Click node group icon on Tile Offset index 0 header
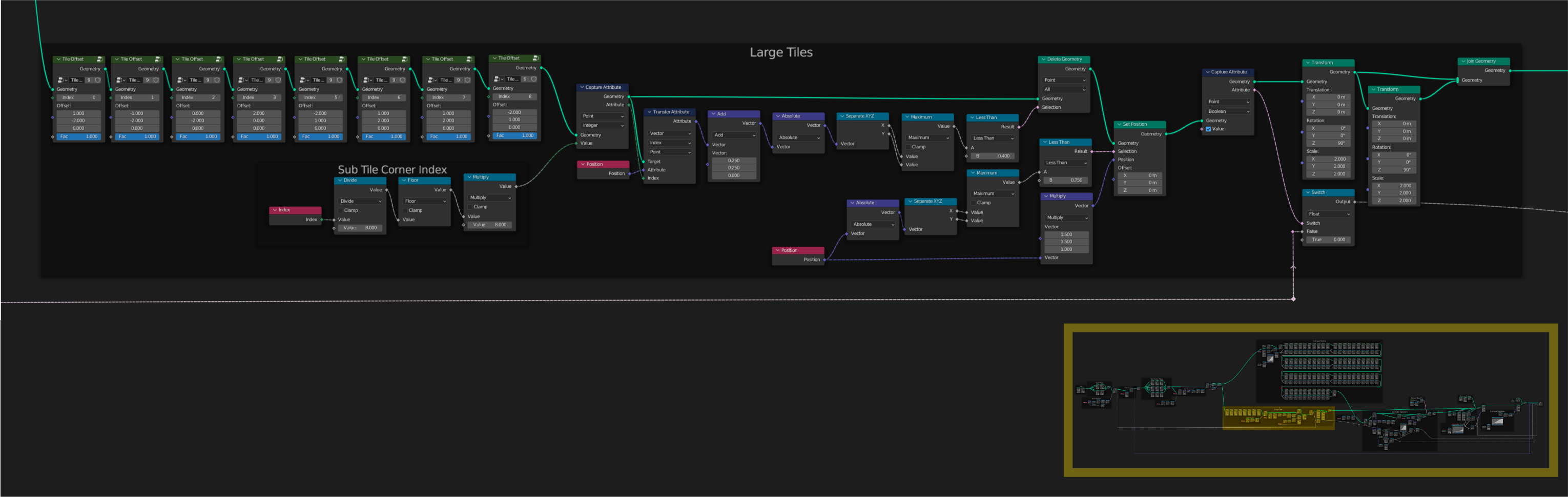 tap(99, 59)
